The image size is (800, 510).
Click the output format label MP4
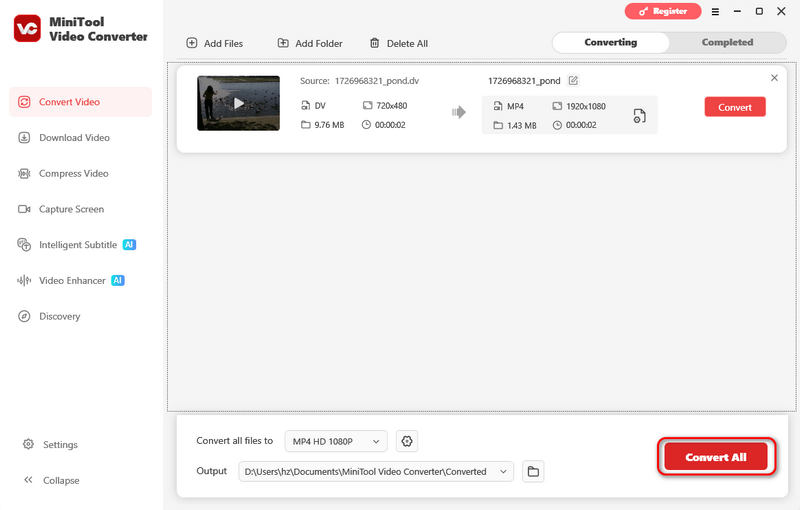pyautogui.click(x=515, y=106)
